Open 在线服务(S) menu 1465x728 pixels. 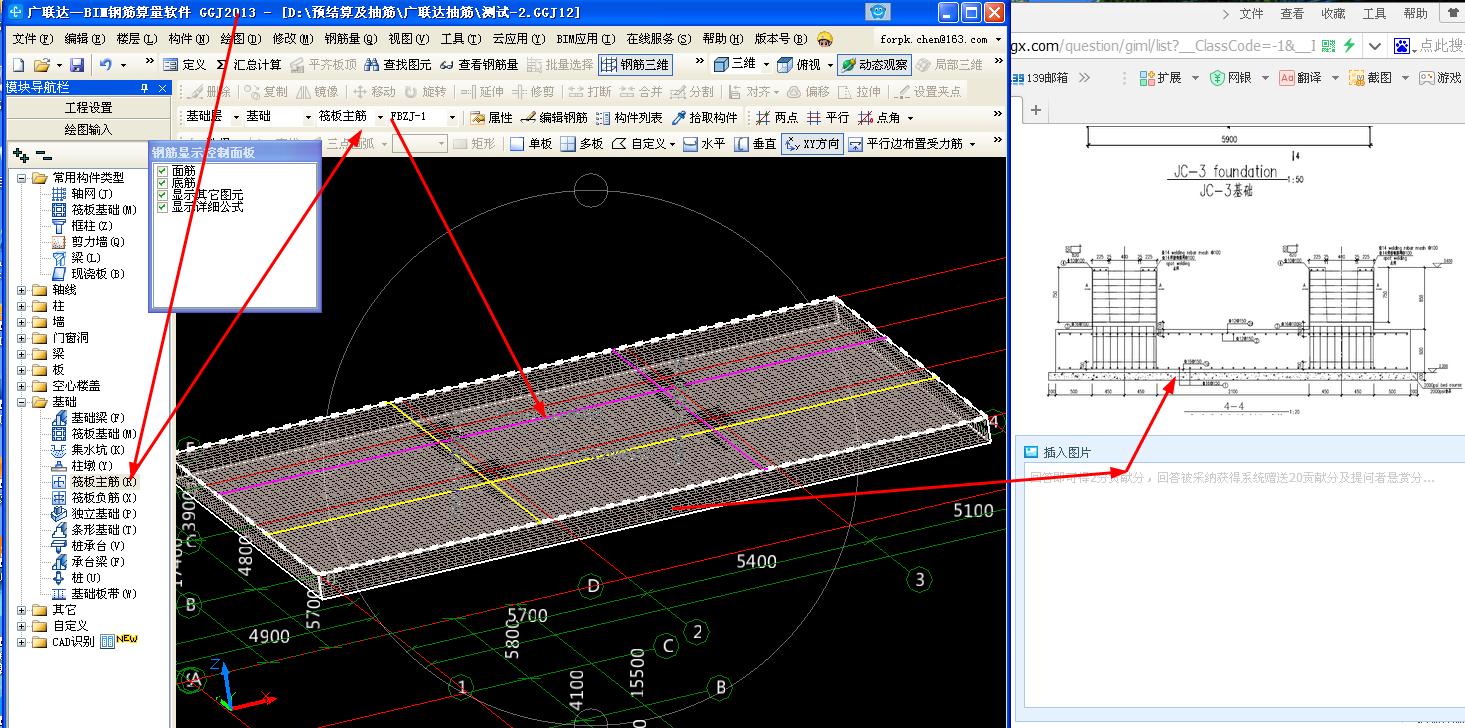coord(658,39)
